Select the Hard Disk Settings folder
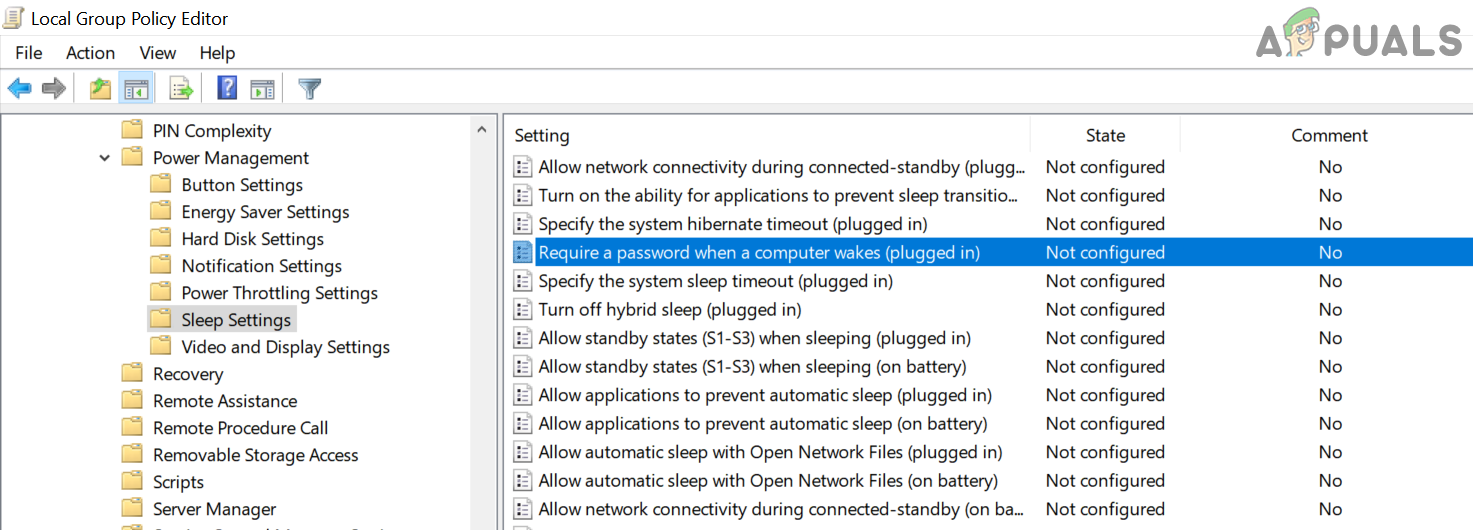Viewport: 1473px width, 530px height. click(252, 239)
